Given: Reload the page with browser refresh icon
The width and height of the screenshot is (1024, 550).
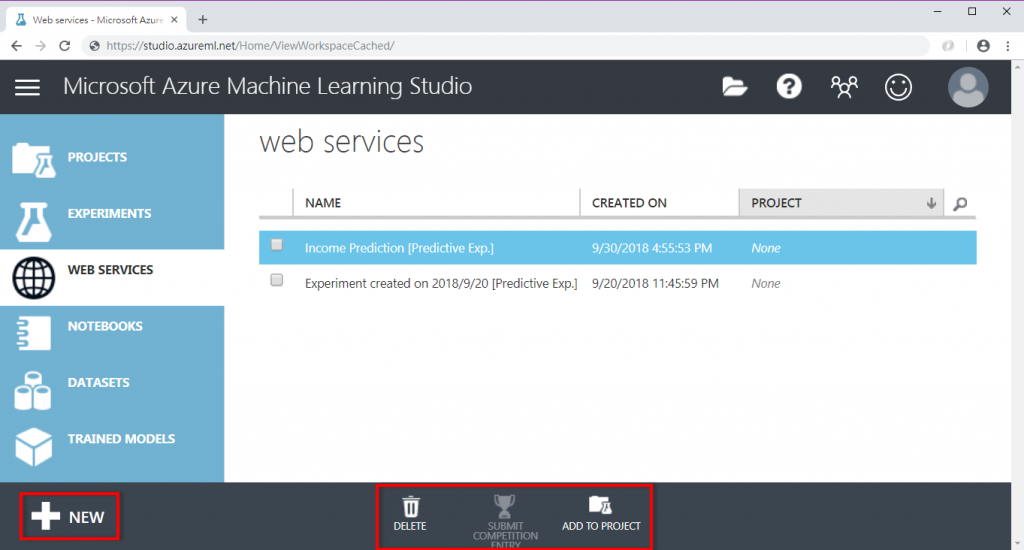Looking at the screenshot, I should pyautogui.click(x=64, y=46).
